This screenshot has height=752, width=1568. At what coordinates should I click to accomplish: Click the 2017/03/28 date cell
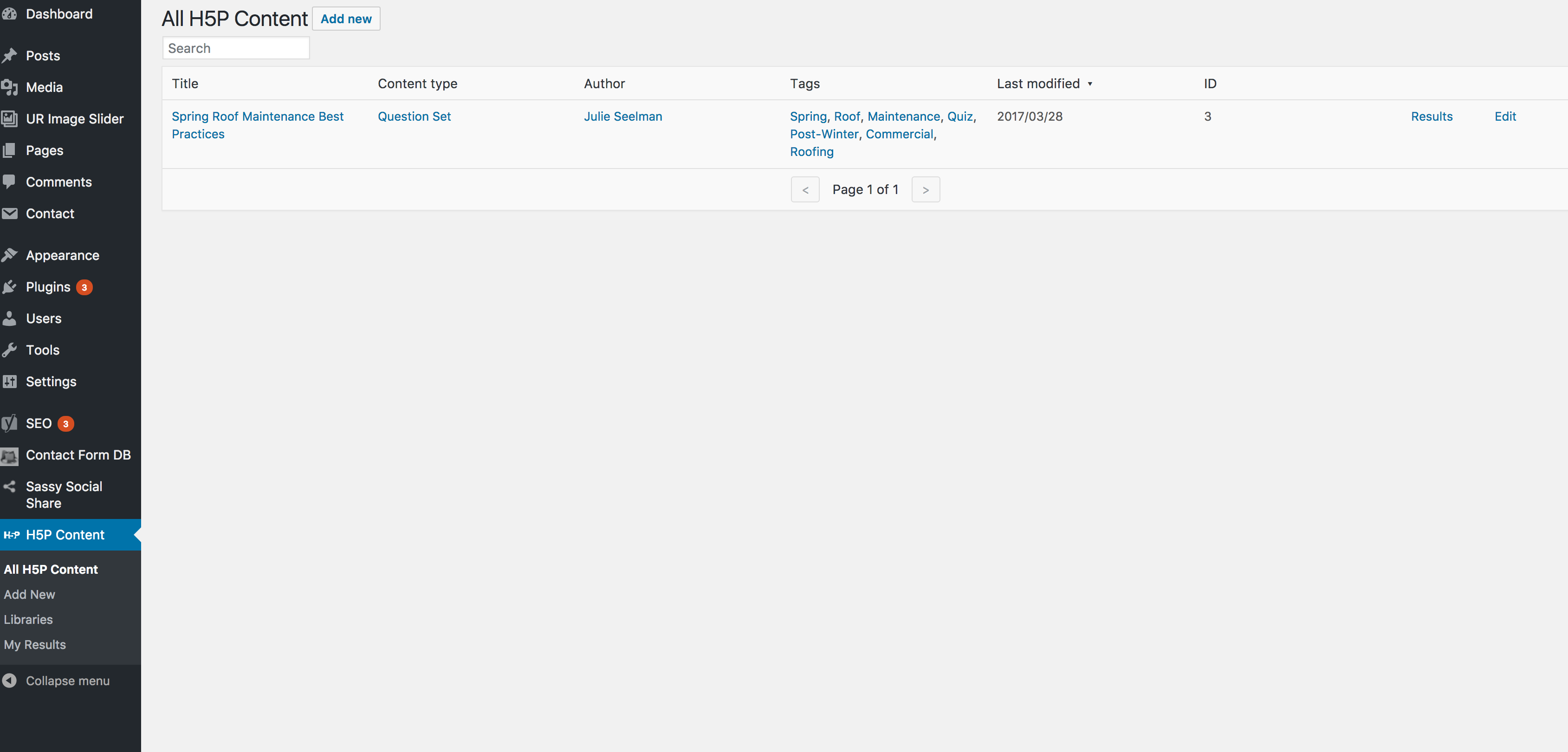[1029, 117]
